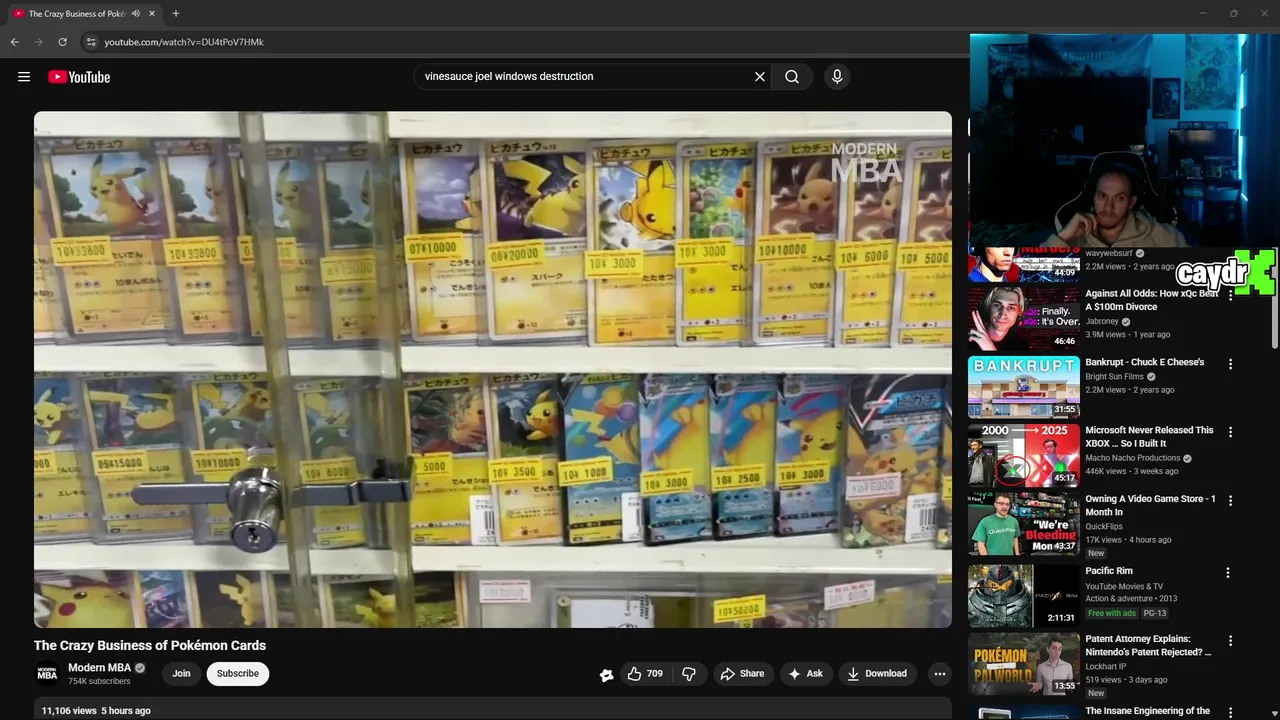The image size is (1280, 720).
Task: Open options for Pacific Rim movie
Action: 1228,573
